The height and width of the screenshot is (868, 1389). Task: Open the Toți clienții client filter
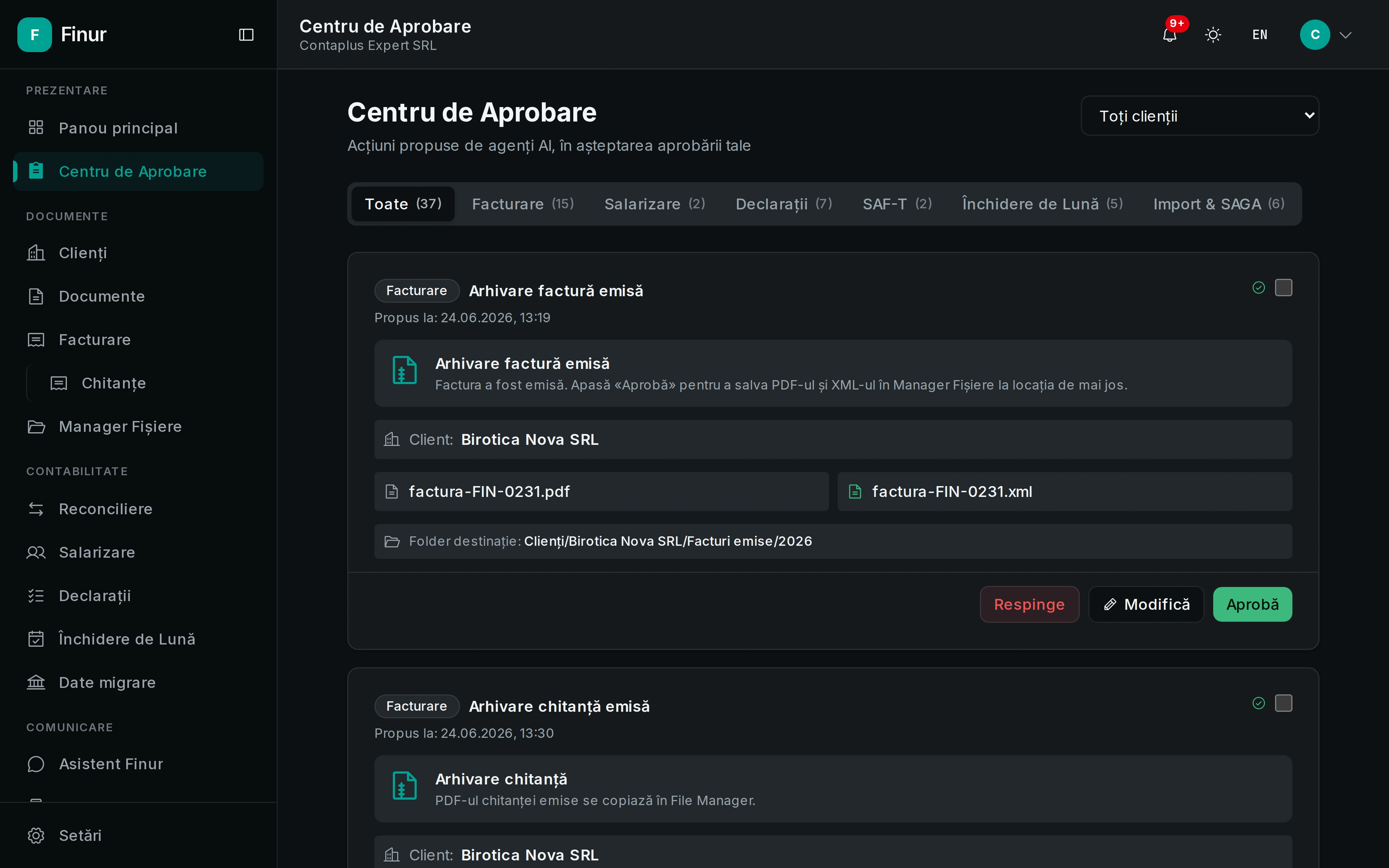[1199, 116]
